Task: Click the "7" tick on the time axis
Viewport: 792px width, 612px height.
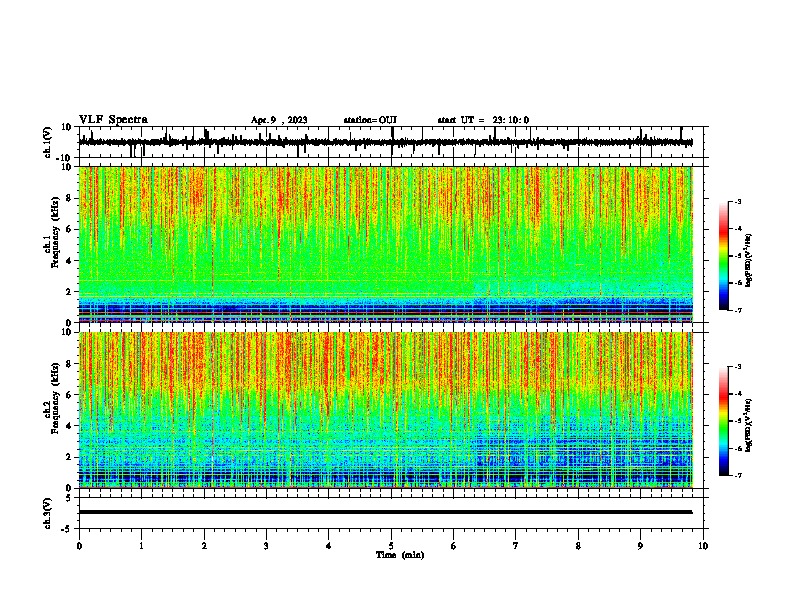Action: (516, 546)
